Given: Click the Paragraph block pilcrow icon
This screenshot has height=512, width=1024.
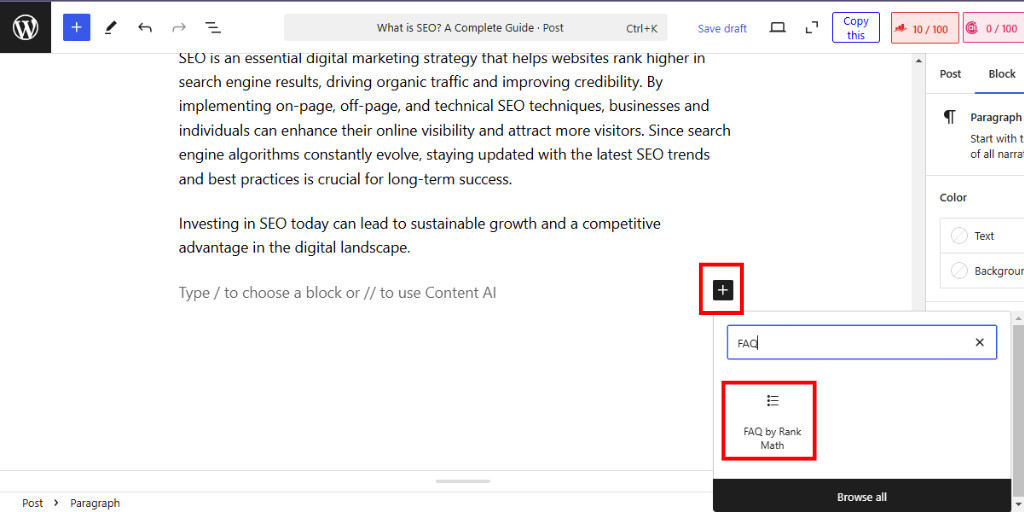Looking at the screenshot, I should coord(950,118).
